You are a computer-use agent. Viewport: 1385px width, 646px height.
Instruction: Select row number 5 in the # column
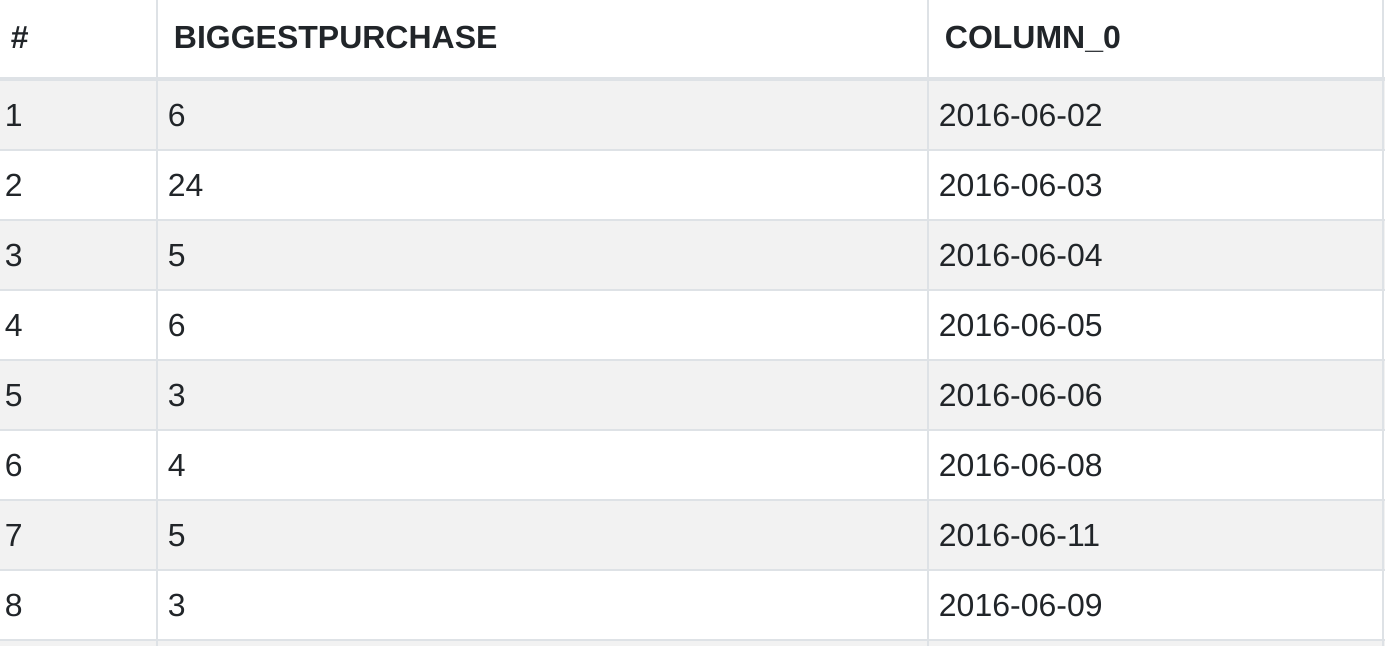[x=14, y=396]
